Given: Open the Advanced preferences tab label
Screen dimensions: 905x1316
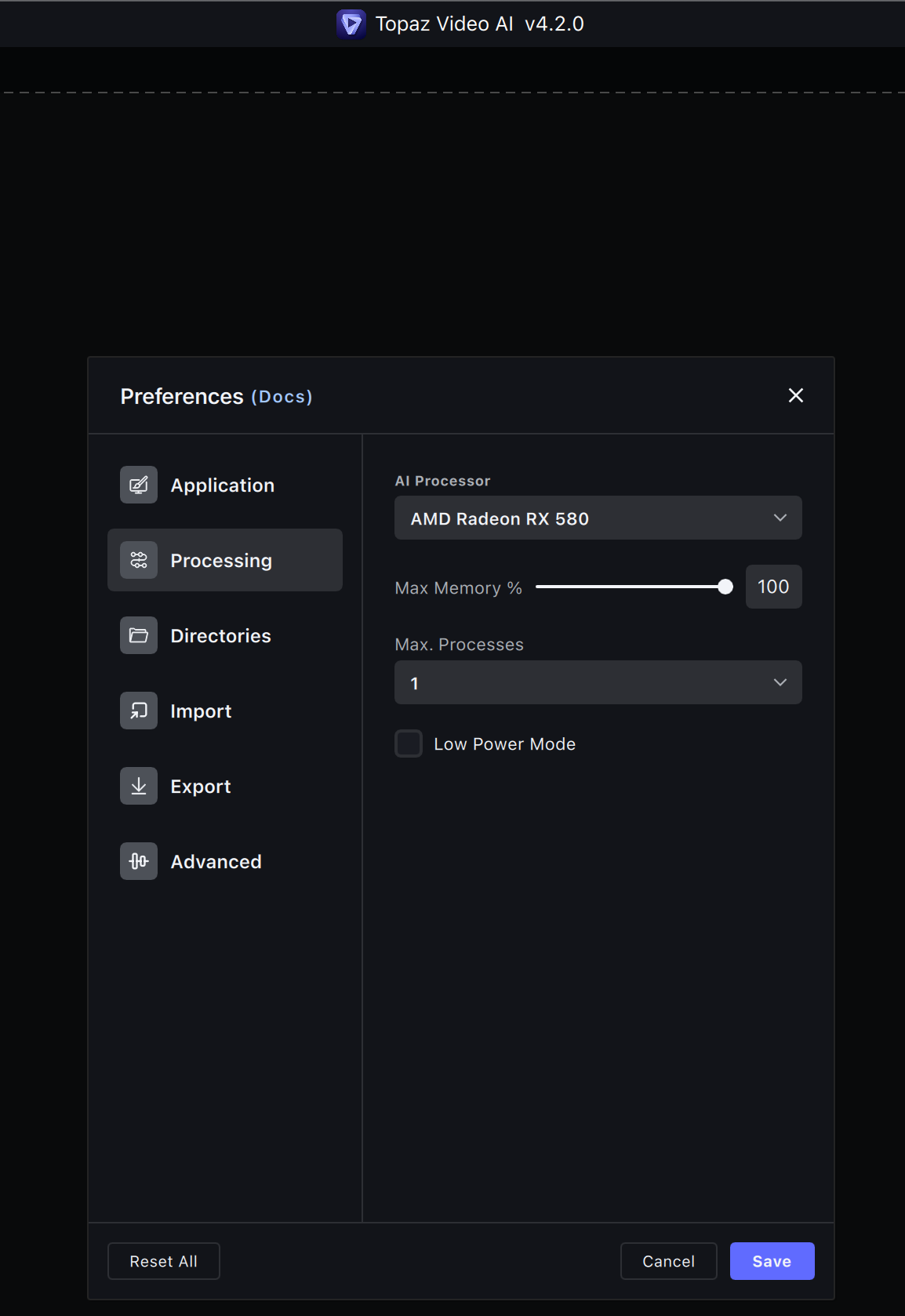Looking at the screenshot, I should click(x=216, y=861).
